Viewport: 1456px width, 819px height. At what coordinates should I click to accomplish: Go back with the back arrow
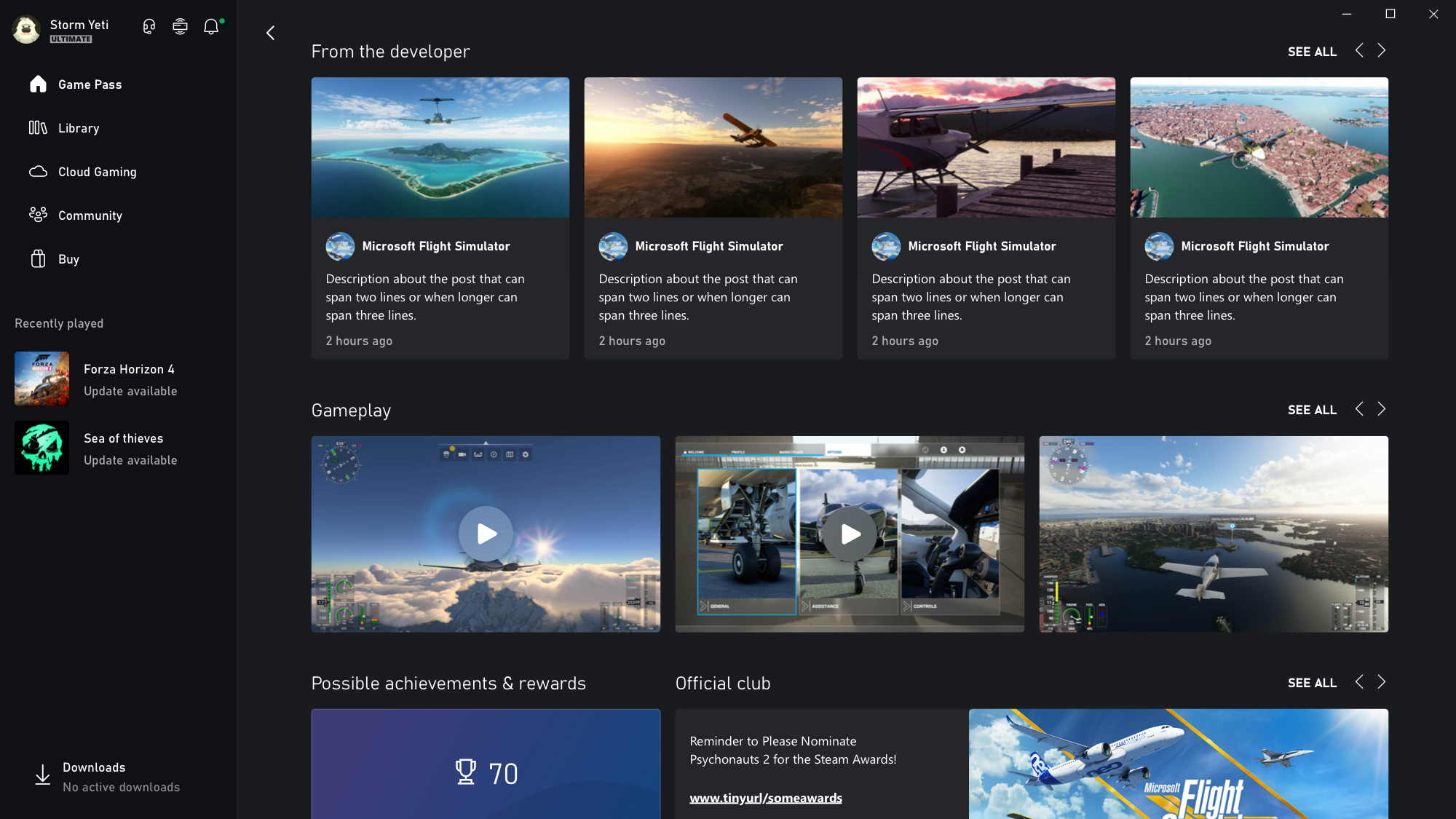(271, 33)
